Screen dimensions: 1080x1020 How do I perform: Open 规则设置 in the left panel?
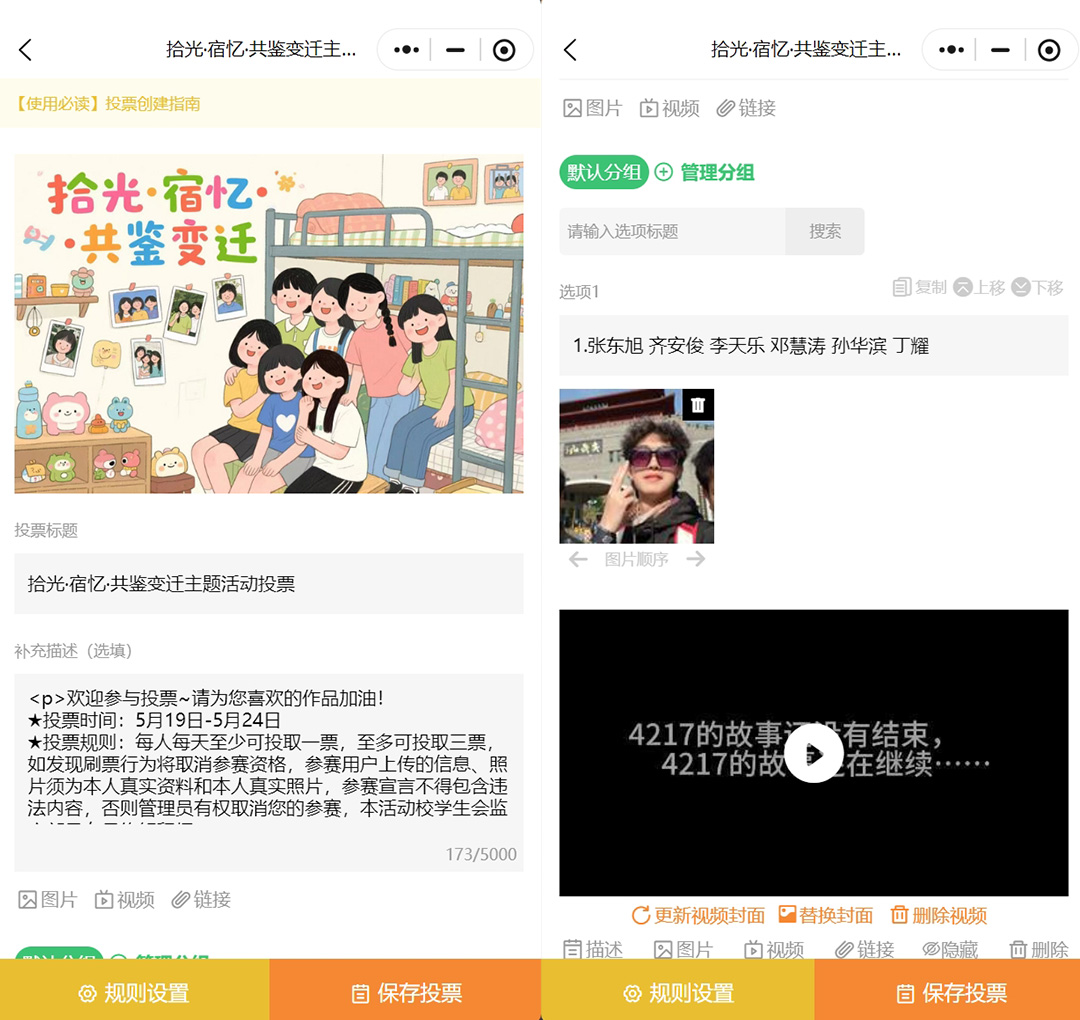tap(134, 993)
